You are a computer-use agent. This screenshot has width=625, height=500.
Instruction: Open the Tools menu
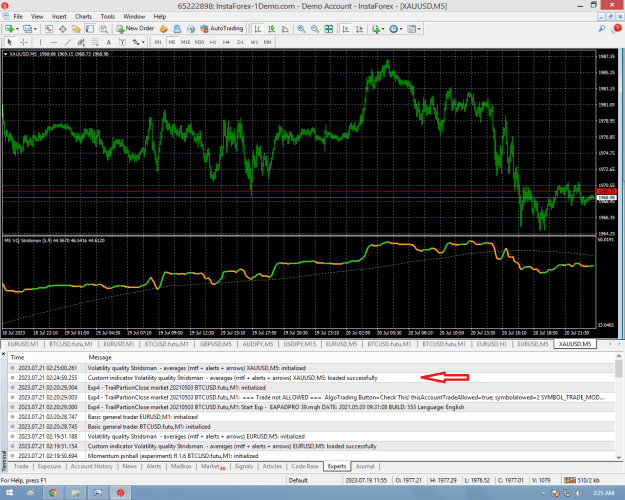pos(108,16)
